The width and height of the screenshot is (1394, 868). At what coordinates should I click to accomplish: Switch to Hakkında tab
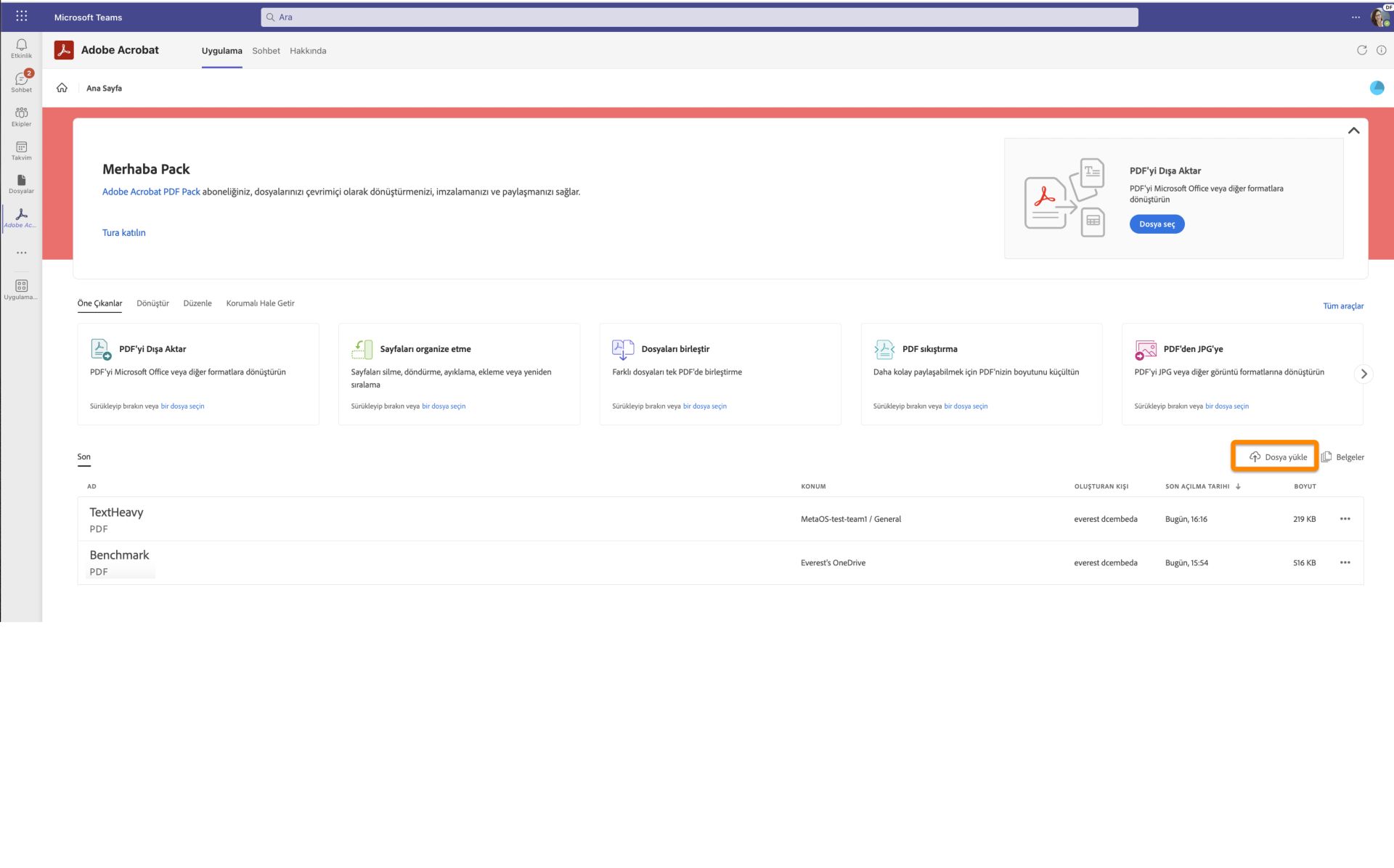pyautogui.click(x=308, y=51)
